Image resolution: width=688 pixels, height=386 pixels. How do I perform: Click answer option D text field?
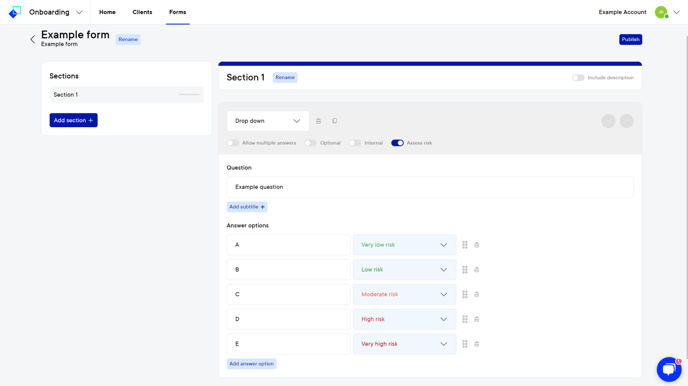(x=288, y=319)
